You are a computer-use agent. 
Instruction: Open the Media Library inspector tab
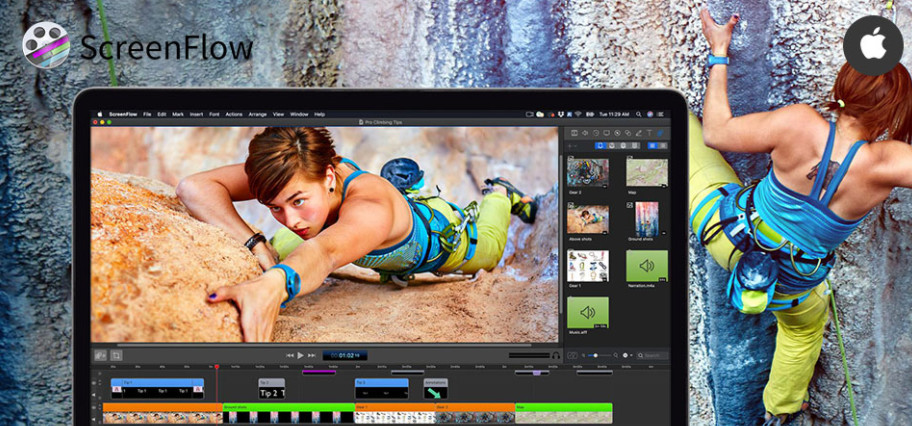tap(660, 133)
